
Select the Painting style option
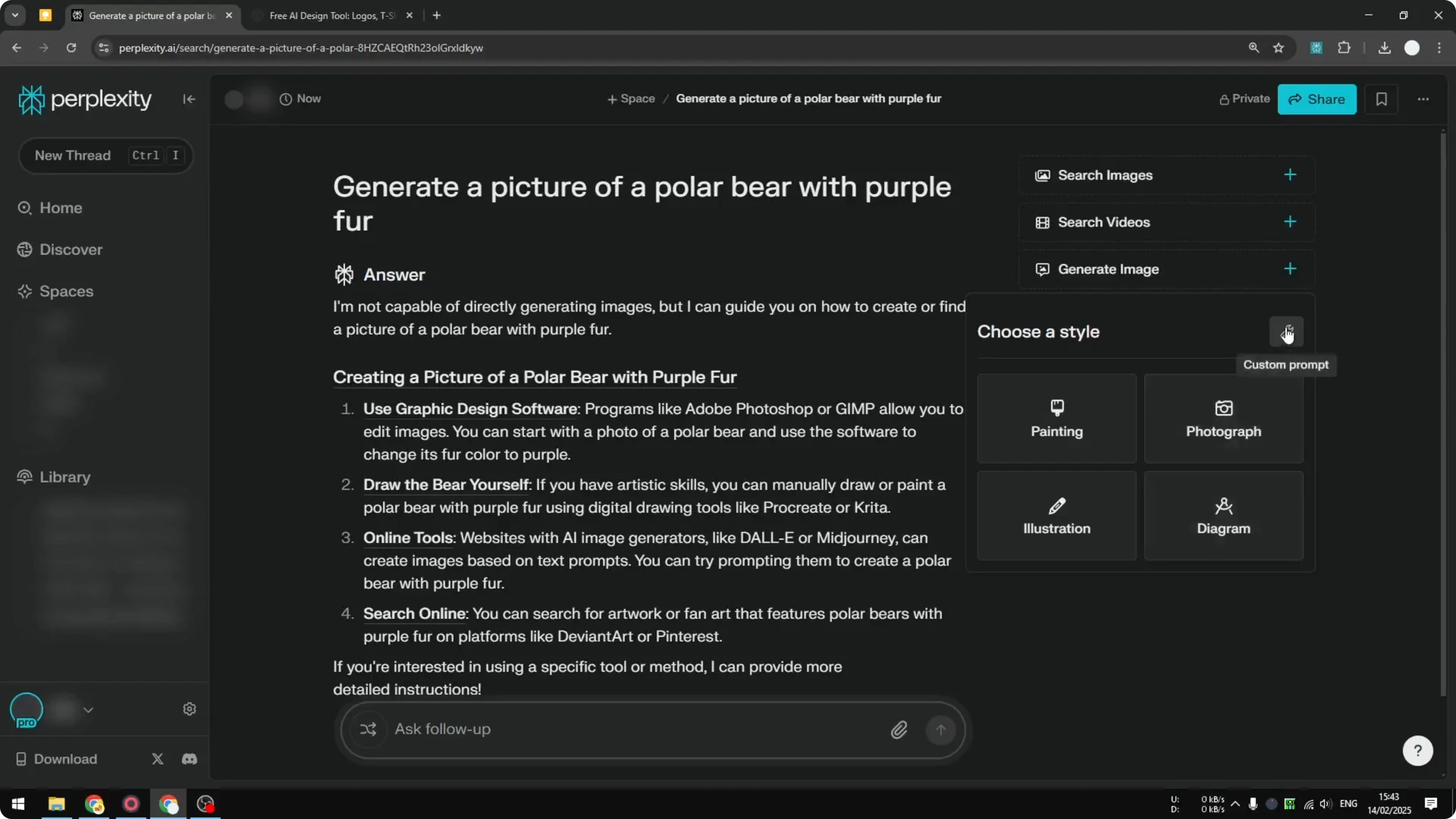(1056, 418)
